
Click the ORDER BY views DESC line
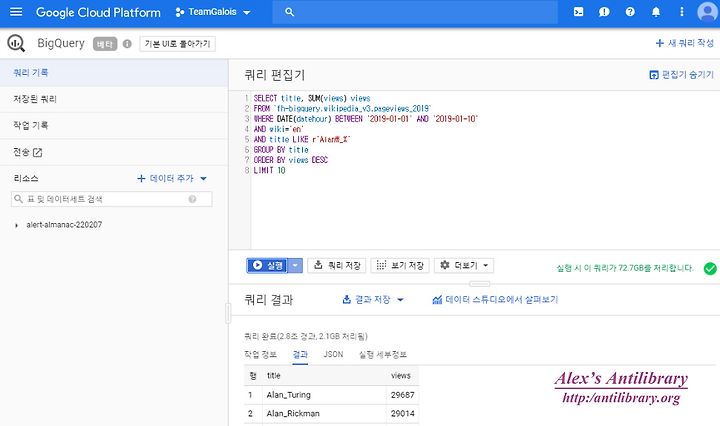(291, 160)
